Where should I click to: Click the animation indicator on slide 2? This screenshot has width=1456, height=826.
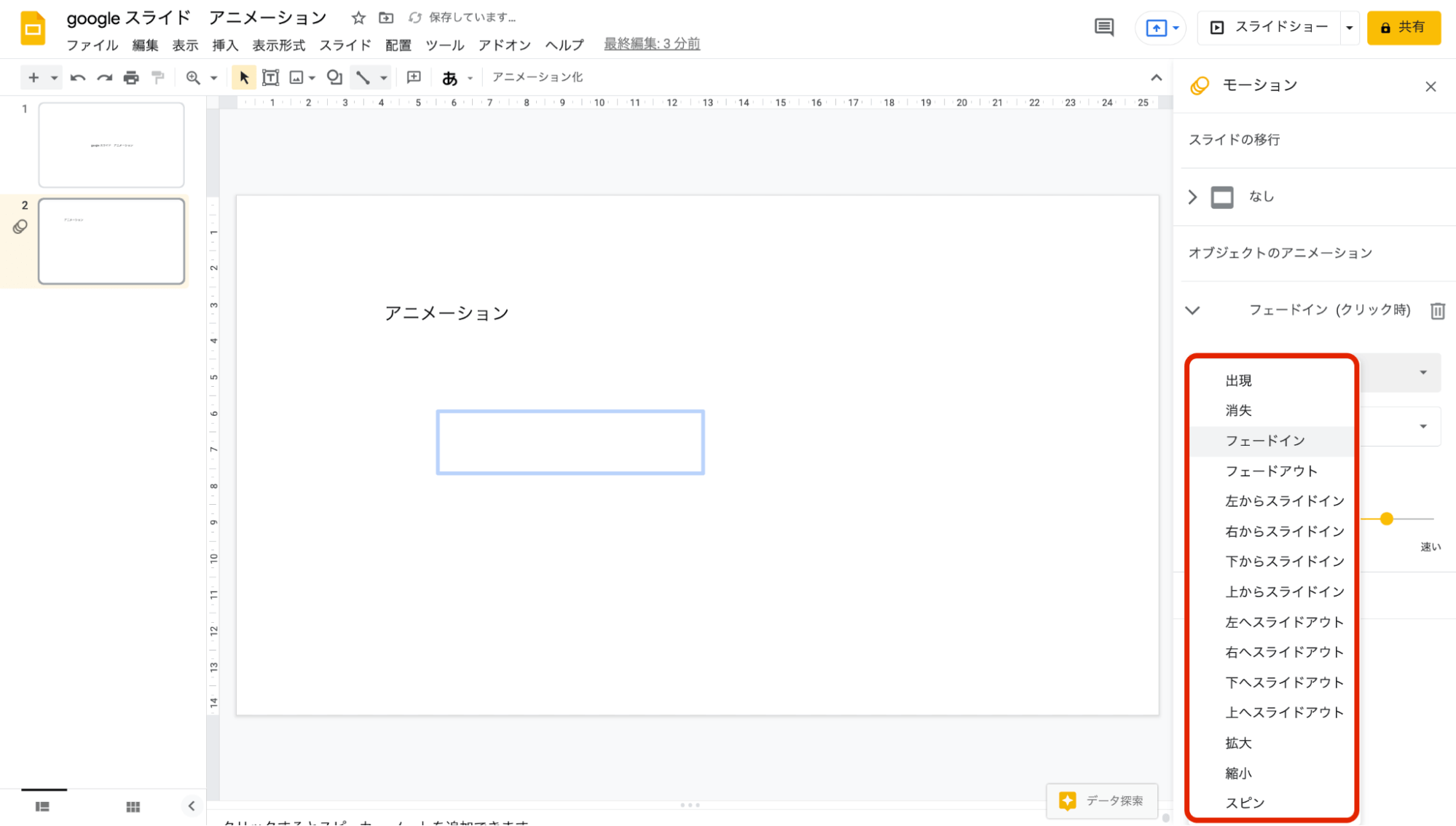[20, 227]
